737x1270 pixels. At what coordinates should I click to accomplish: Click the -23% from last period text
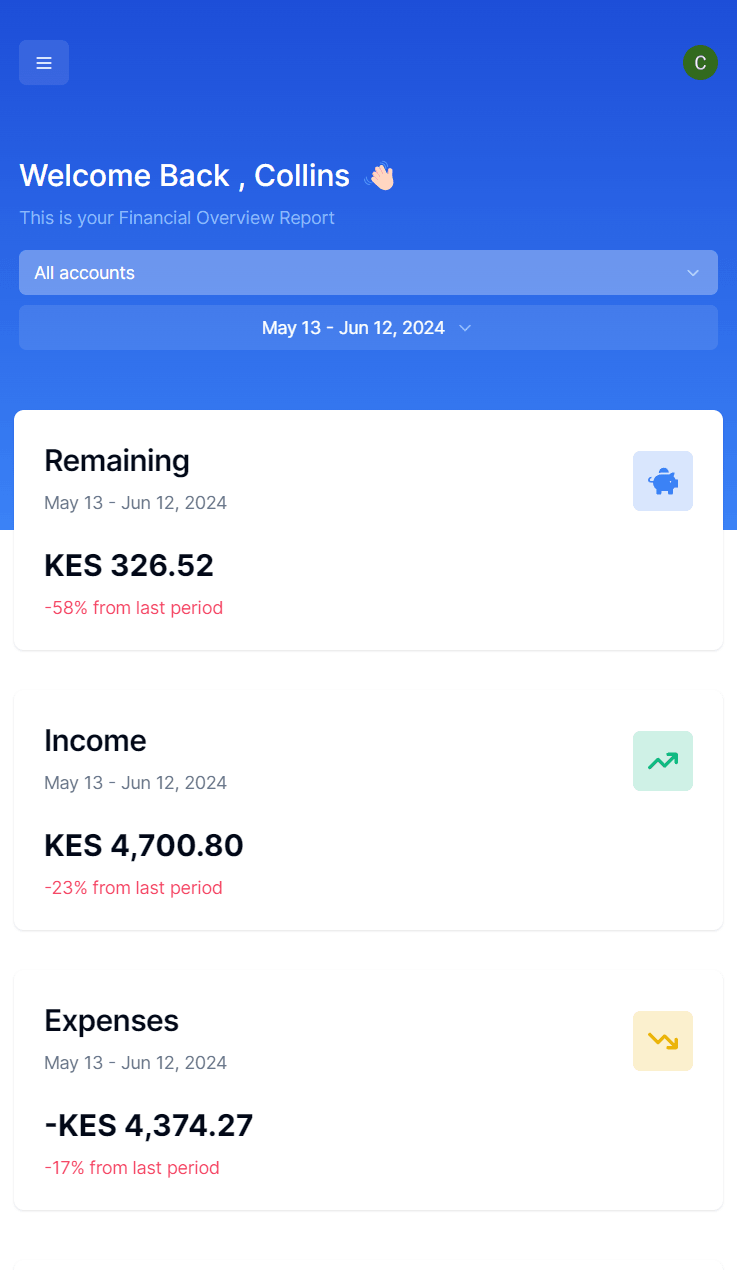[x=133, y=888]
